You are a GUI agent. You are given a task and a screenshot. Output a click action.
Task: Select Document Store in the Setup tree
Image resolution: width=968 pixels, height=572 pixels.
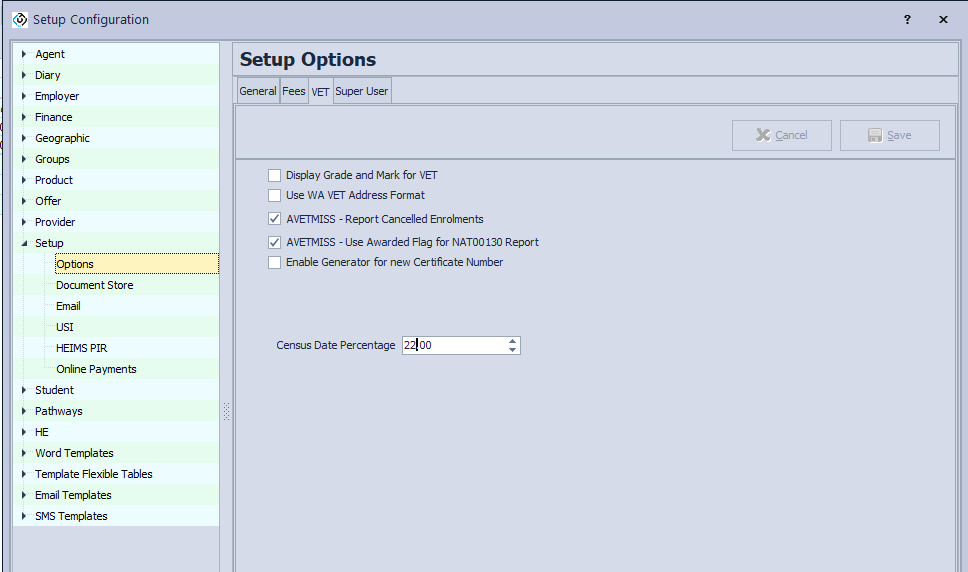coord(94,285)
